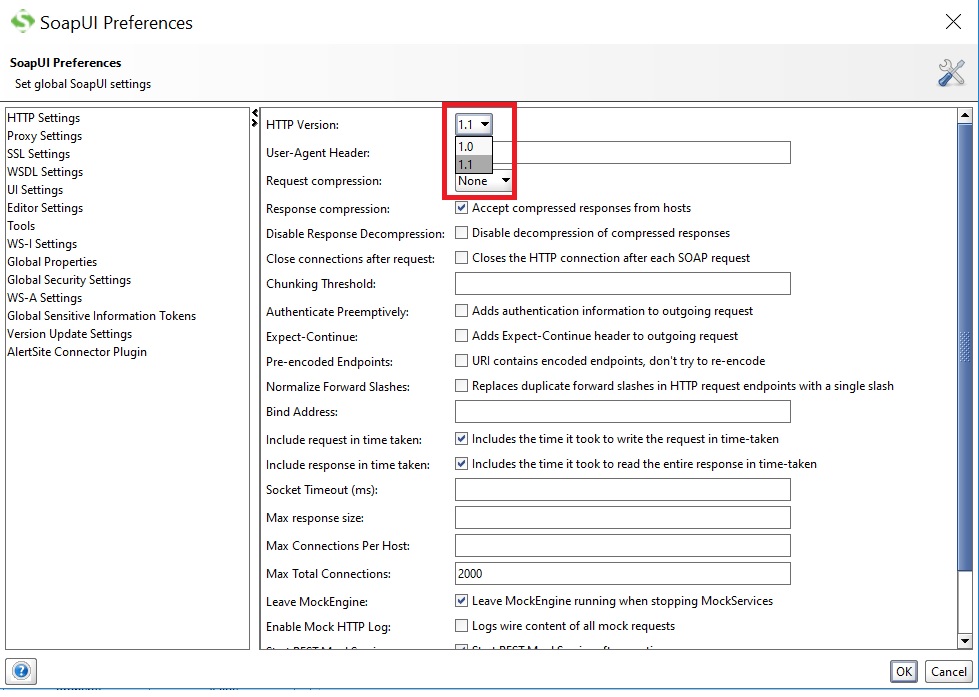This screenshot has height=697, width=979.
Task: Open WS-A Settings category
Action: point(45,298)
